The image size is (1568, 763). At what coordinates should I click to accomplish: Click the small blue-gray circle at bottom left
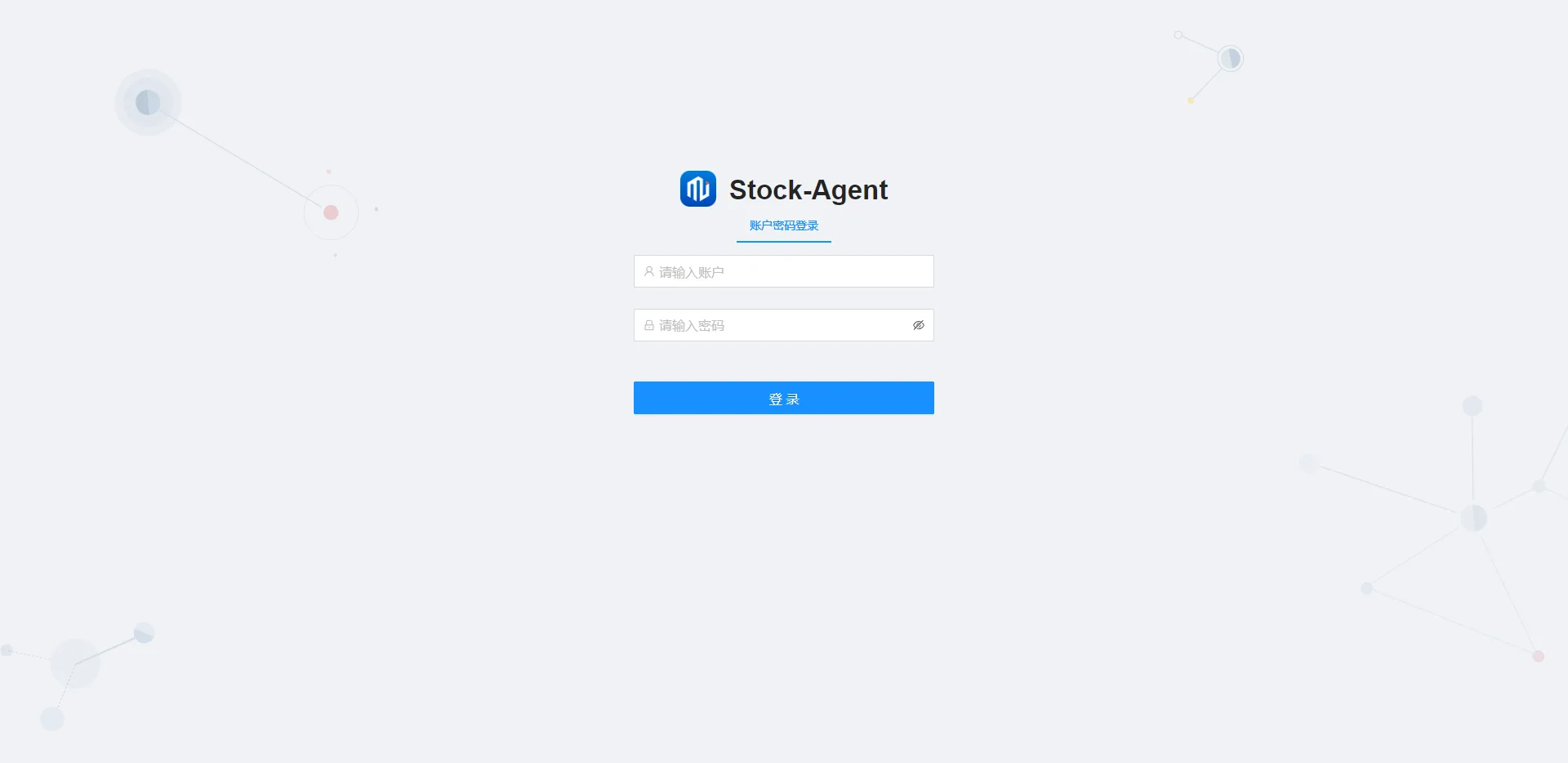[x=145, y=632]
